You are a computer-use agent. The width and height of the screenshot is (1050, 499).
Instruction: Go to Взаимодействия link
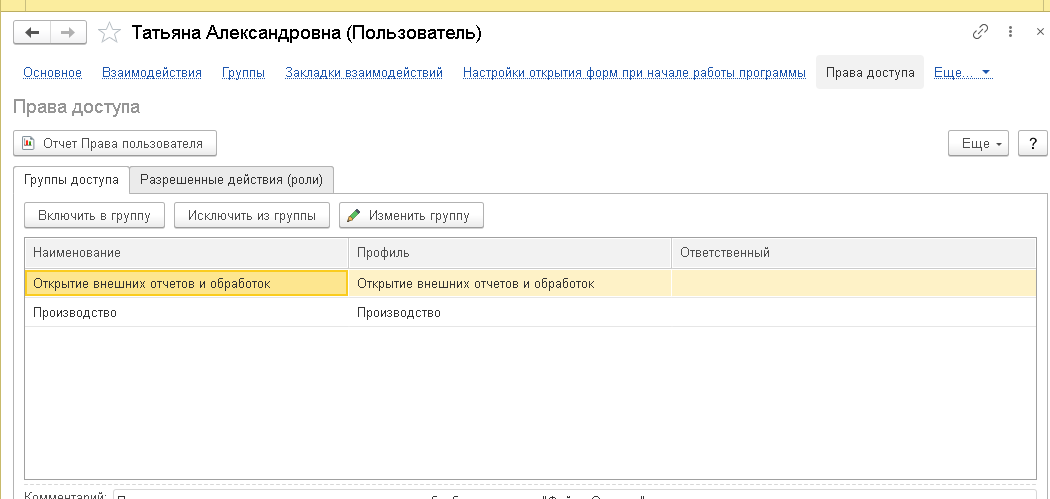click(x=152, y=73)
